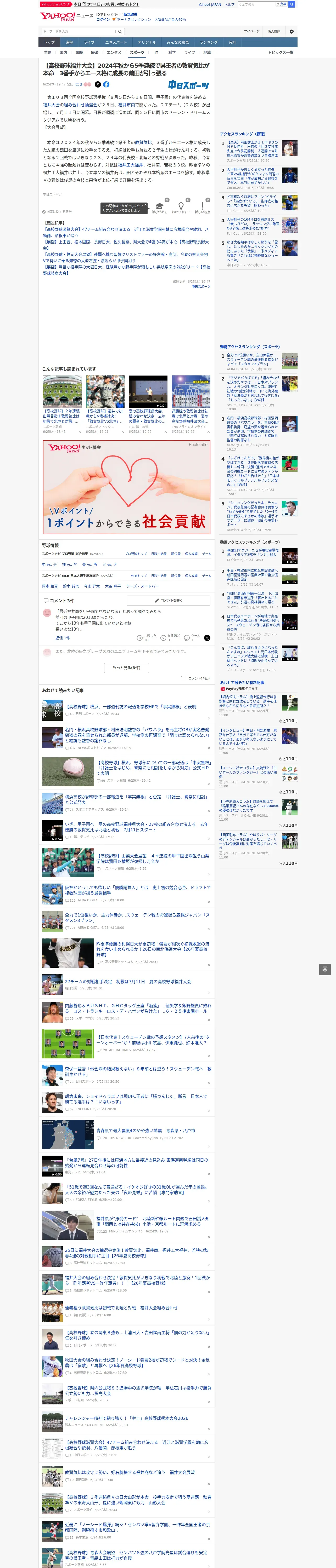Screen dimensions: 336x1568
Task: Click the 大谷 翔平 player link
Action: click(x=113, y=586)
